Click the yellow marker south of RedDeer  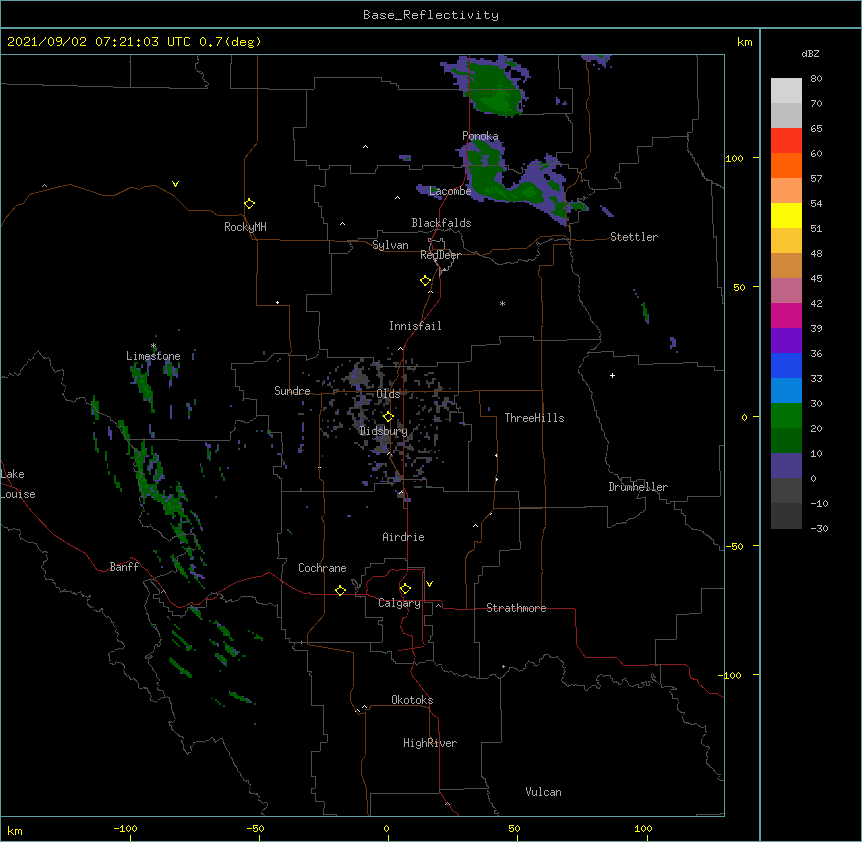[x=426, y=281]
